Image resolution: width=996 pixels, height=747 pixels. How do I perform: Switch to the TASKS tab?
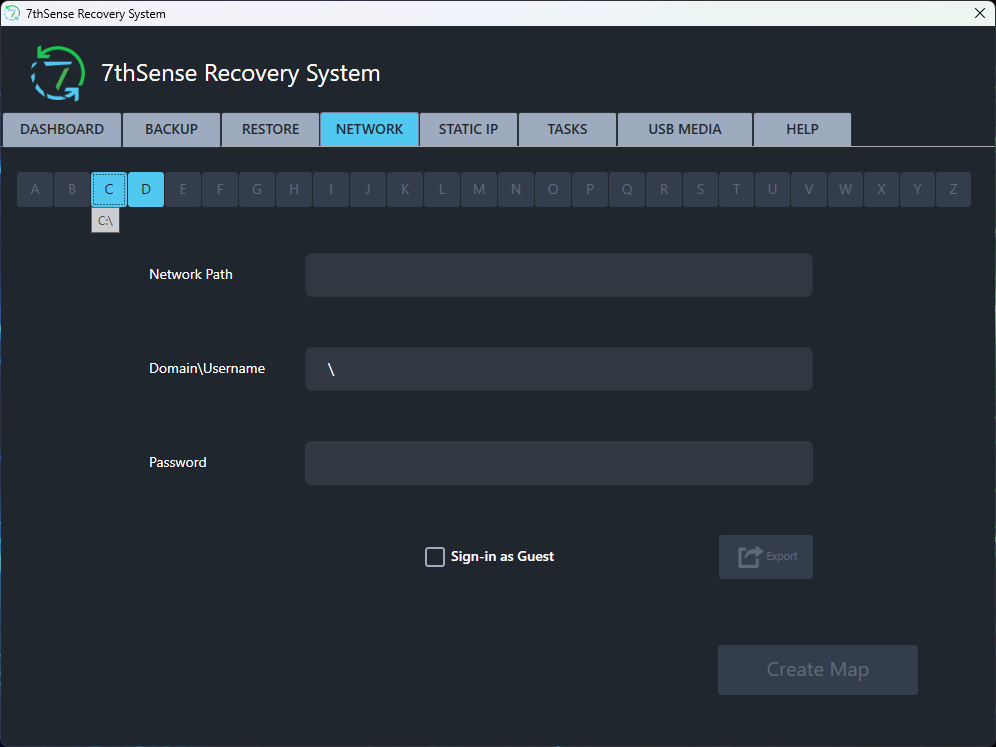click(x=567, y=130)
